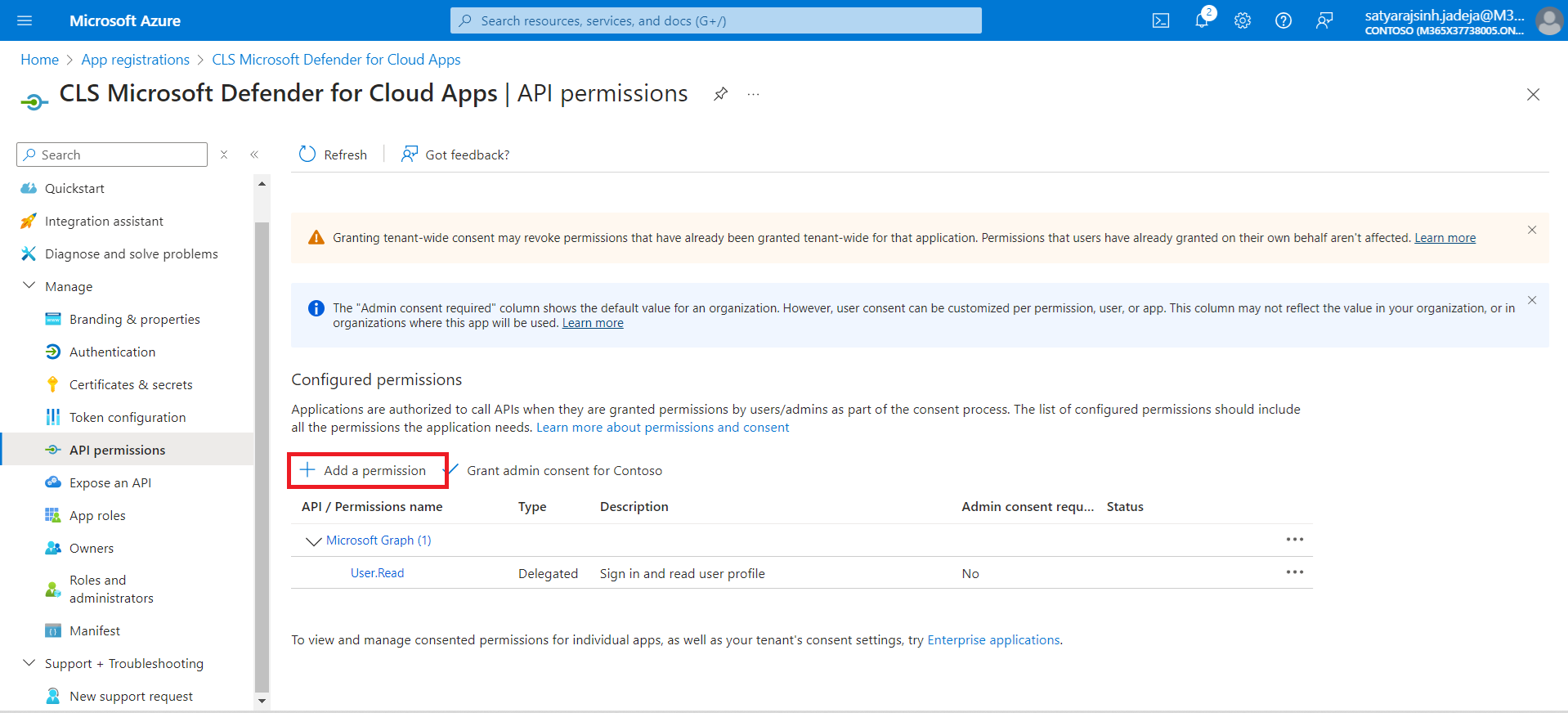The width and height of the screenshot is (1568, 713).
Task: Click the Got feedback icon
Action: (410, 155)
